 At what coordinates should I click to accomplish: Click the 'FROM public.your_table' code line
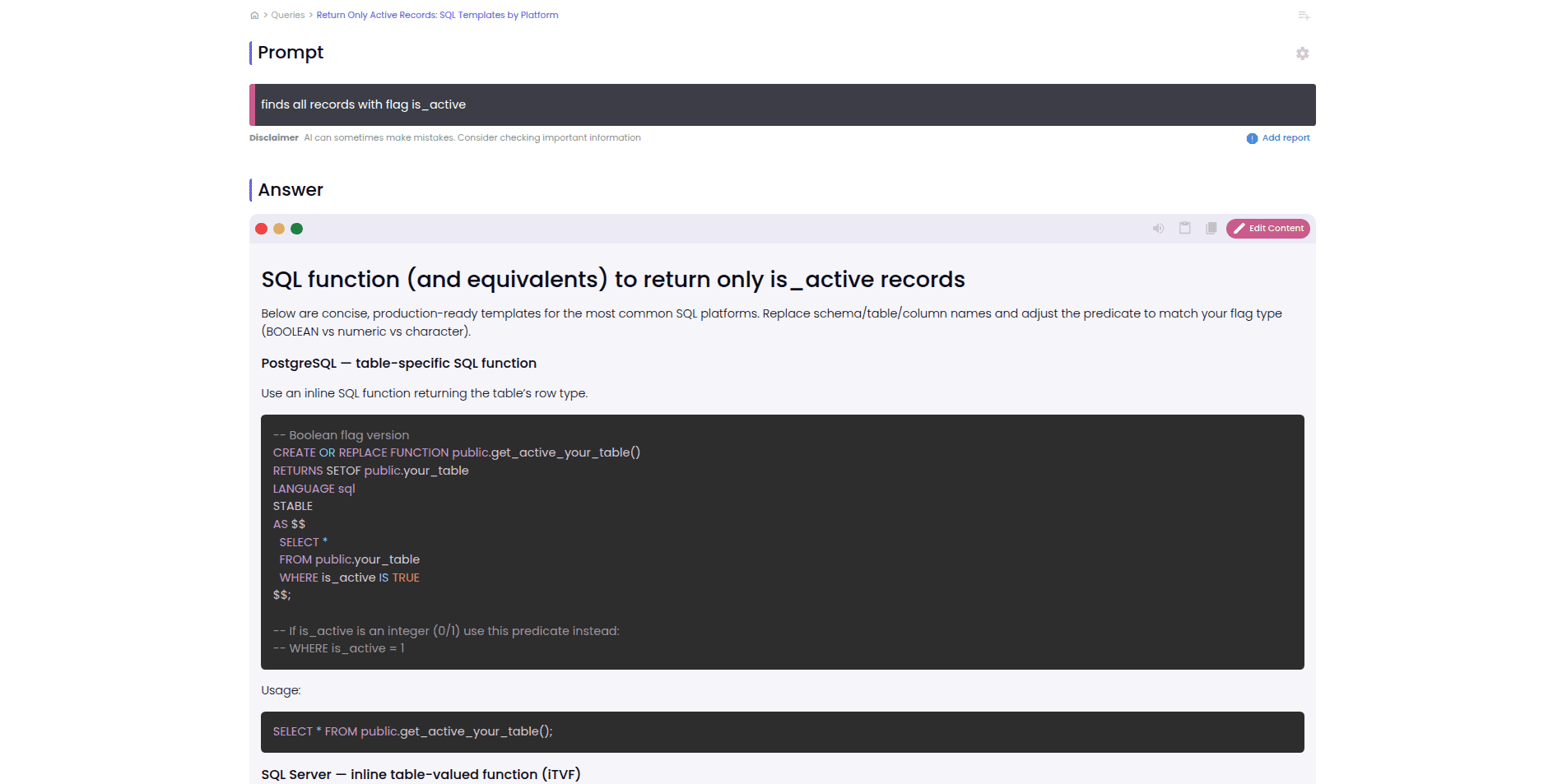(x=349, y=559)
